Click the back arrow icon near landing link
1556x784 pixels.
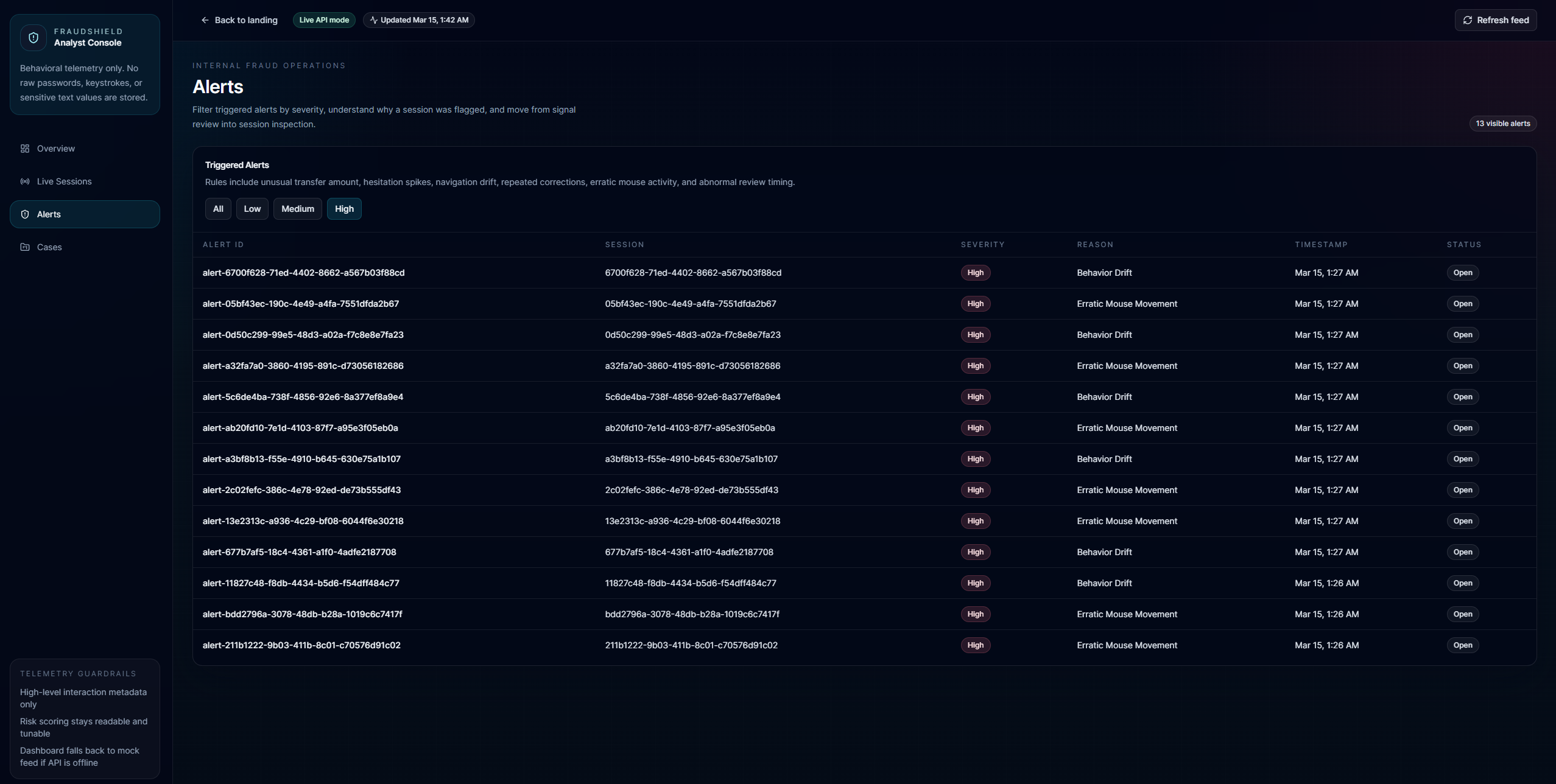click(x=205, y=20)
